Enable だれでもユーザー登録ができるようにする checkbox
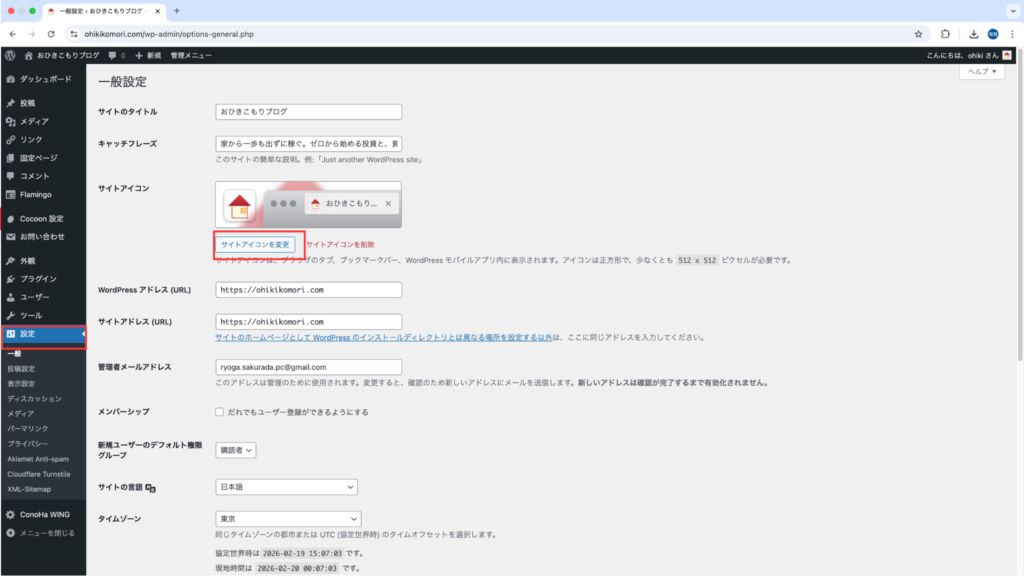 pyautogui.click(x=220, y=412)
